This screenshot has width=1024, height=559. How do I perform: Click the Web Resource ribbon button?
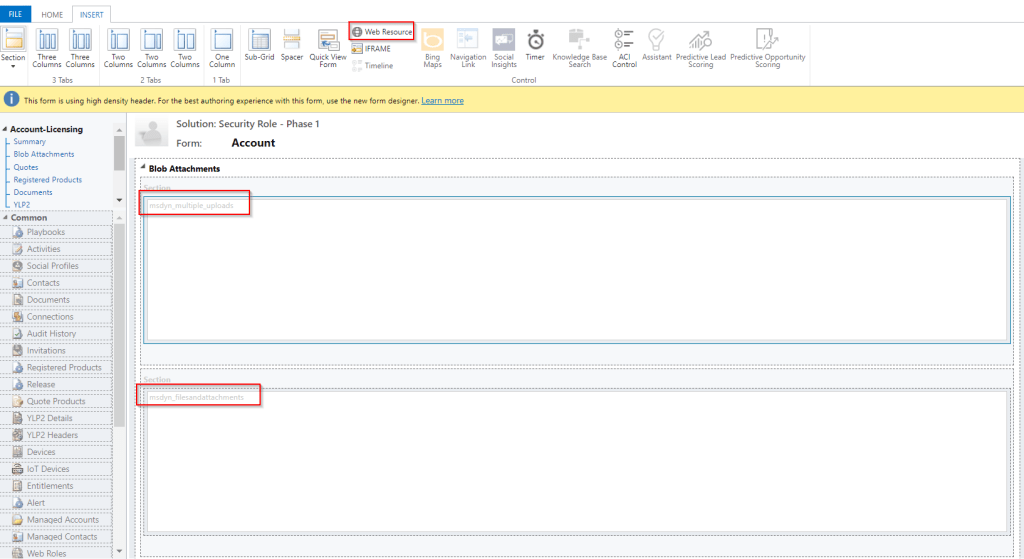tap(382, 32)
